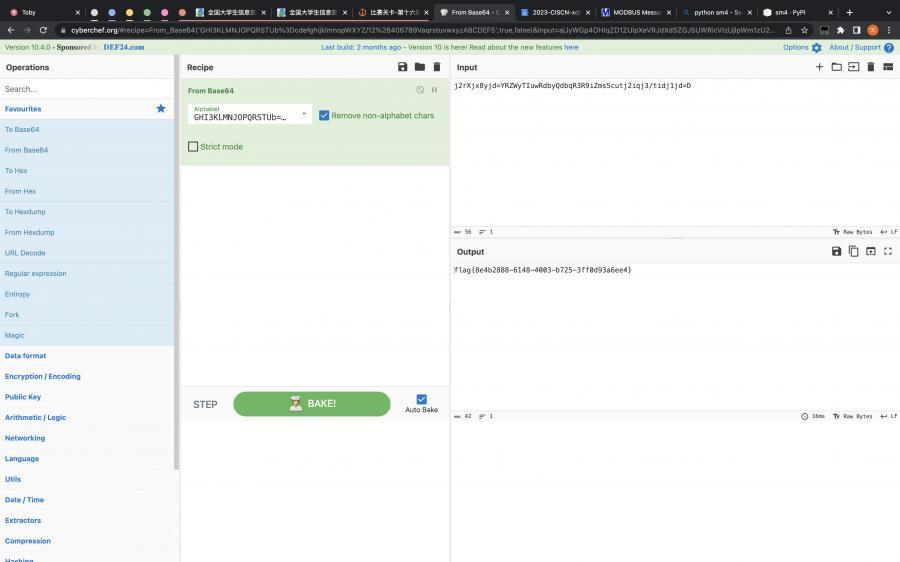Image resolution: width=900 pixels, height=562 pixels.
Task: Collapse the Favourites category
Action: click(87, 108)
